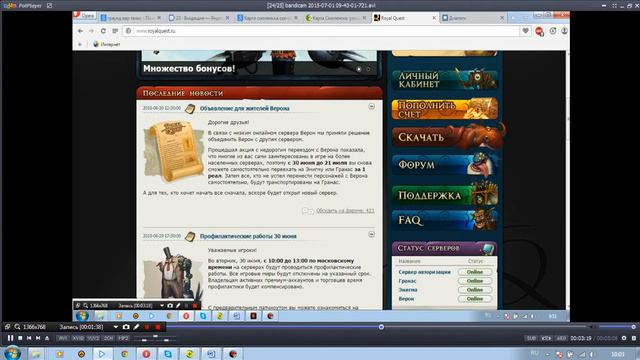
Task: Open the Windows Start button on the bottom taskbar
Action: tap(12, 353)
